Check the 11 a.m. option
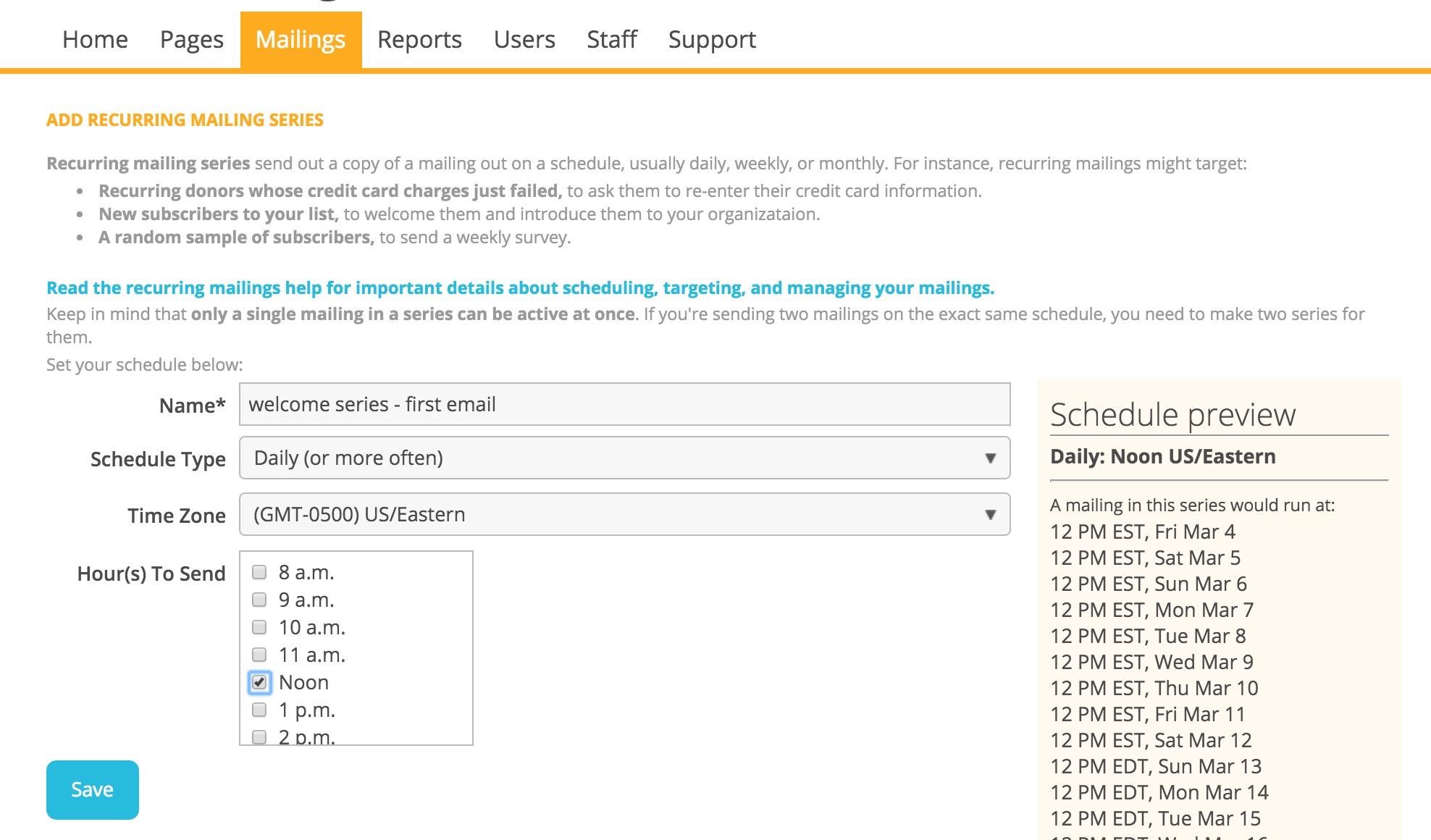The width and height of the screenshot is (1431, 840). [259, 655]
